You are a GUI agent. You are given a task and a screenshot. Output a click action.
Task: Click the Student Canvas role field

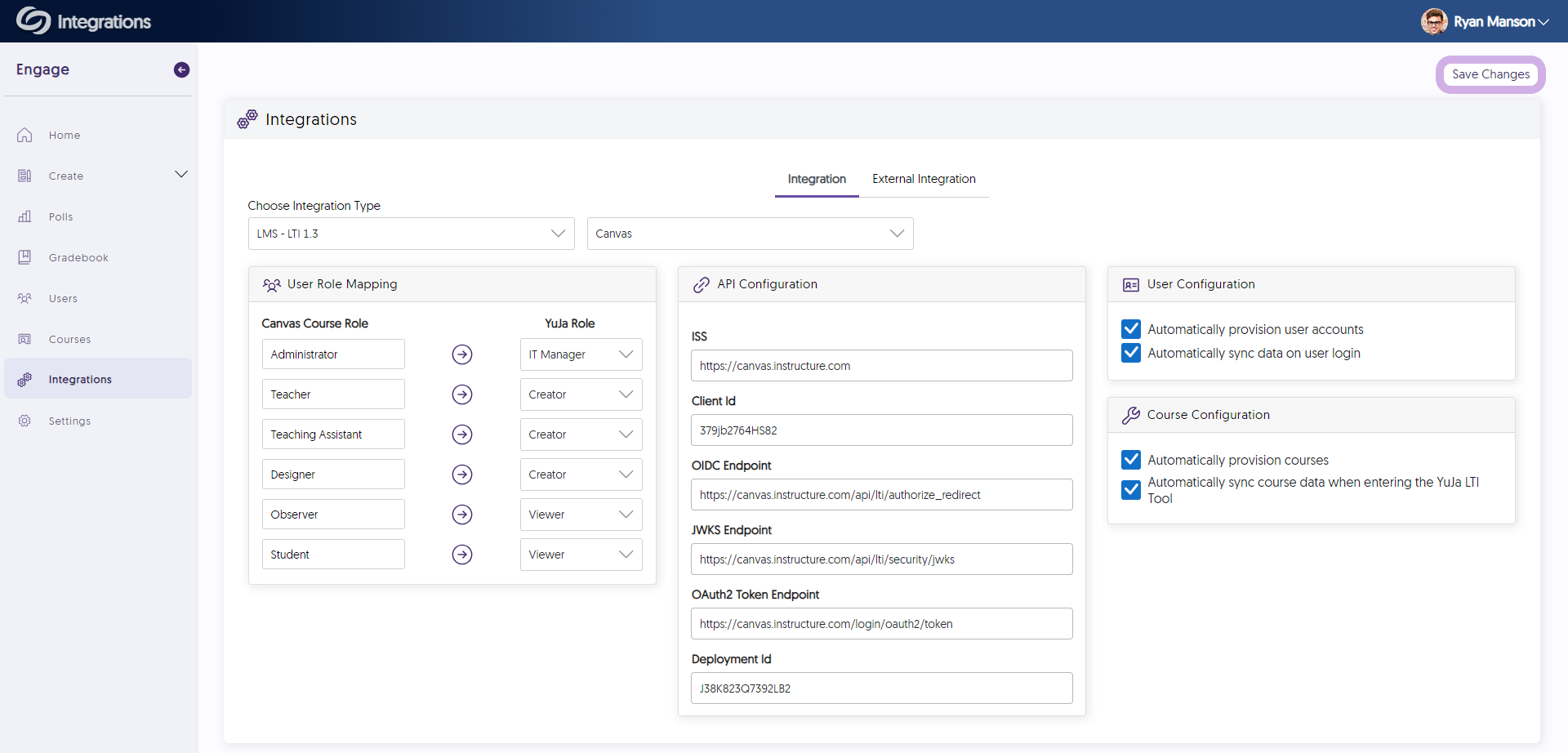333,555
